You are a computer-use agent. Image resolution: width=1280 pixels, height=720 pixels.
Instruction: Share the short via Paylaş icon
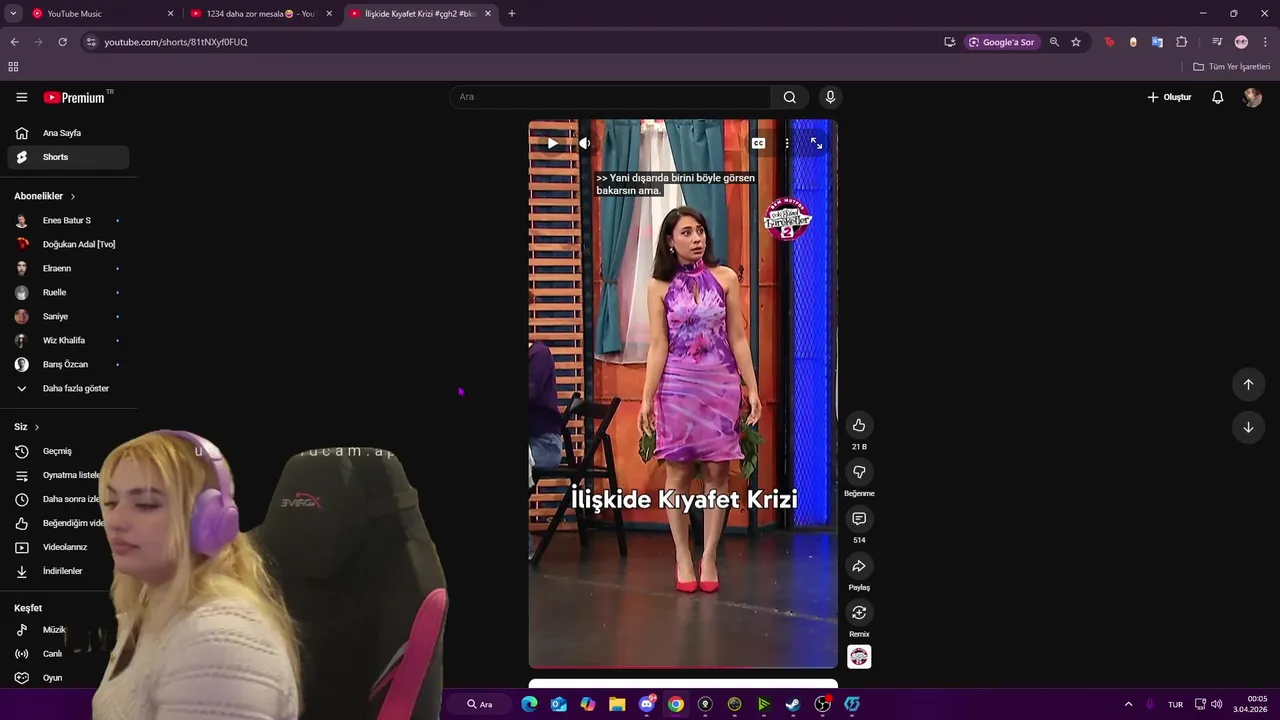(859, 566)
